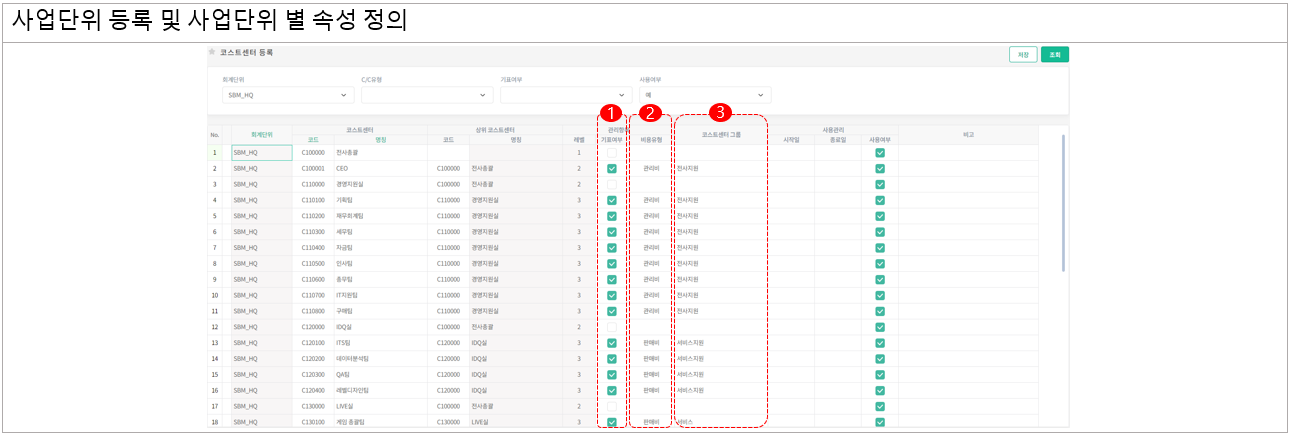The image size is (1291, 436).
Task: Uncheck 사용여부 for row 1 전사총괄
Action: 880,153
